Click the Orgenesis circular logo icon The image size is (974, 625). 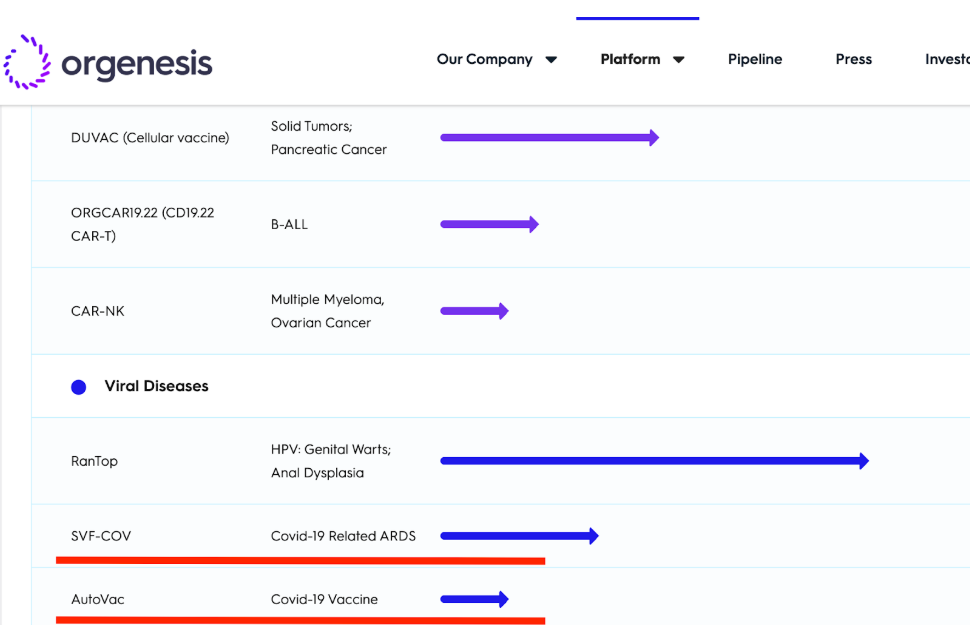coord(27,62)
